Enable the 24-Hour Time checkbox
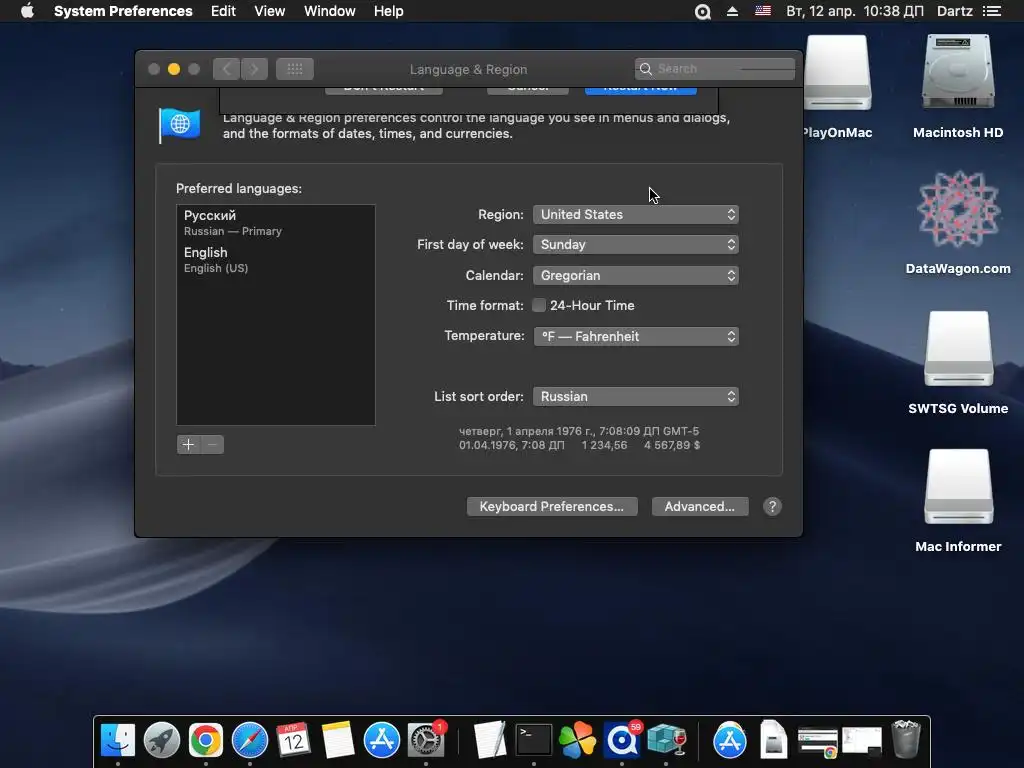 point(539,305)
